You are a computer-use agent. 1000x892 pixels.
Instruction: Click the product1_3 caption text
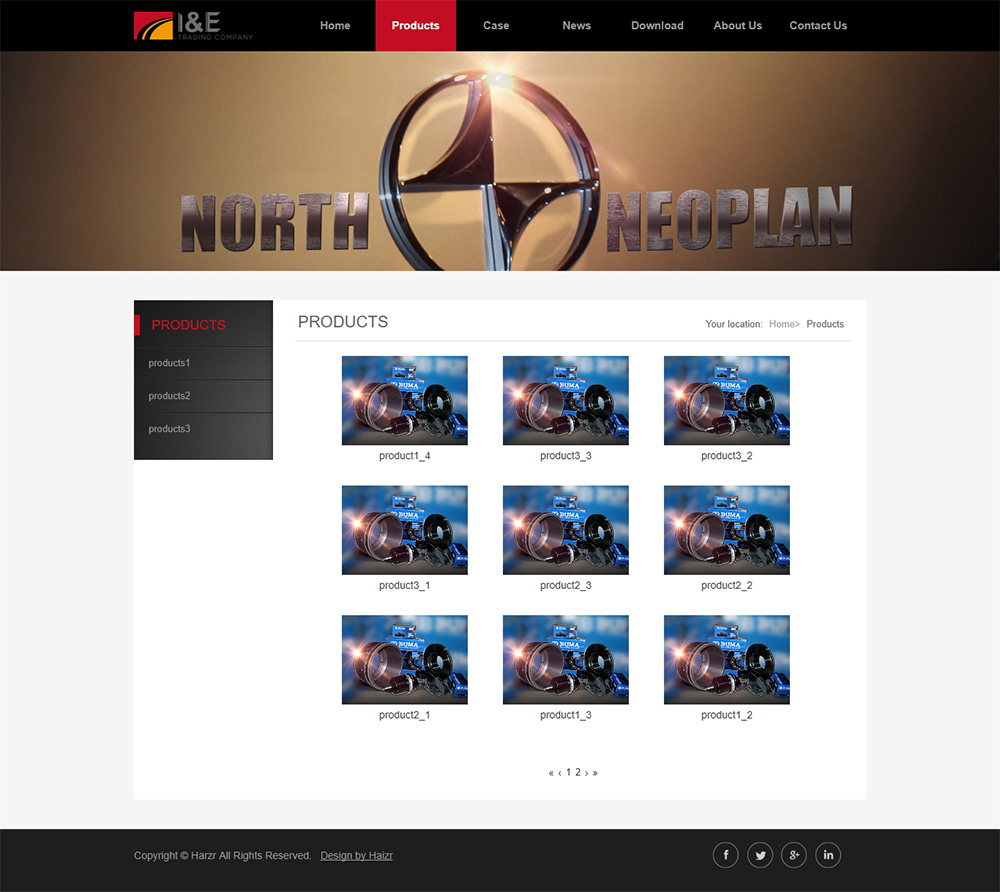566,715
